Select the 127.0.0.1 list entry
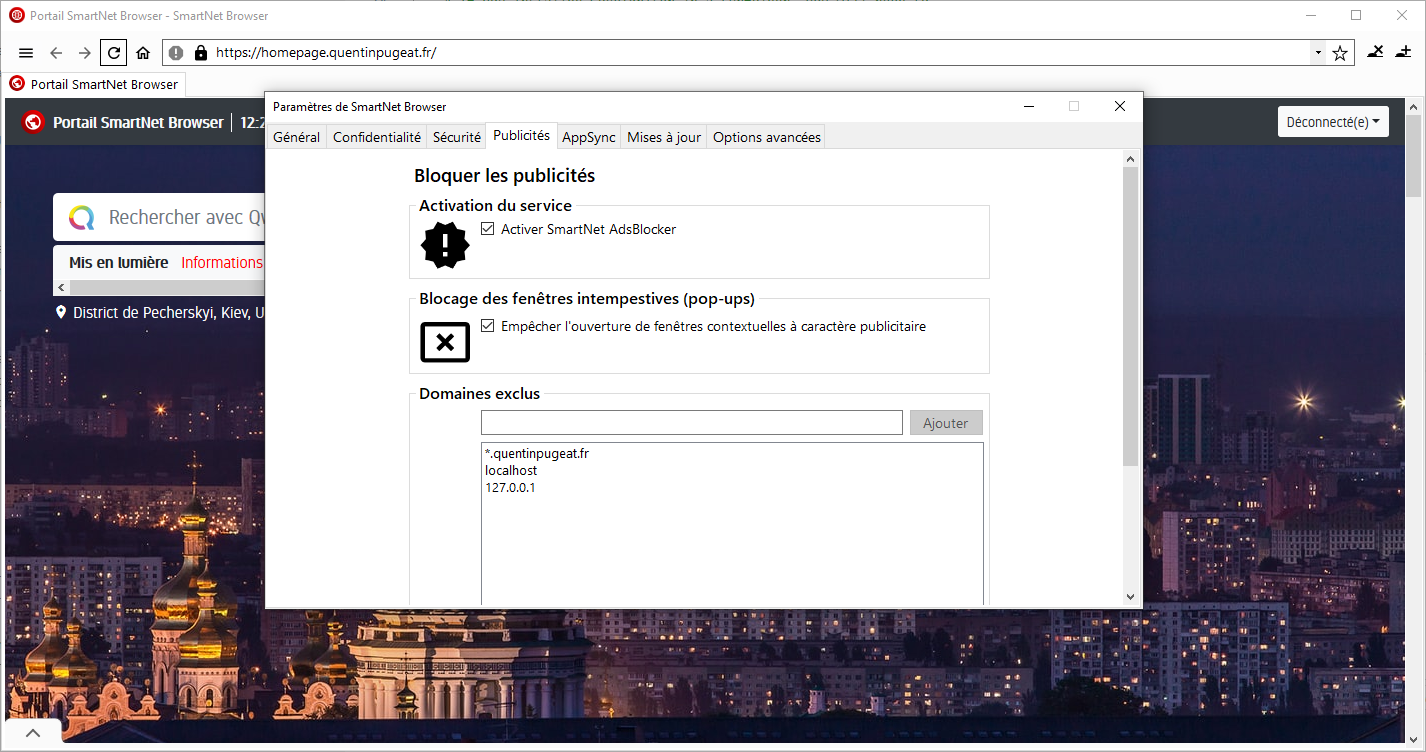The width and height of the screenshot is (1426, 752). (x=510, y=487)
